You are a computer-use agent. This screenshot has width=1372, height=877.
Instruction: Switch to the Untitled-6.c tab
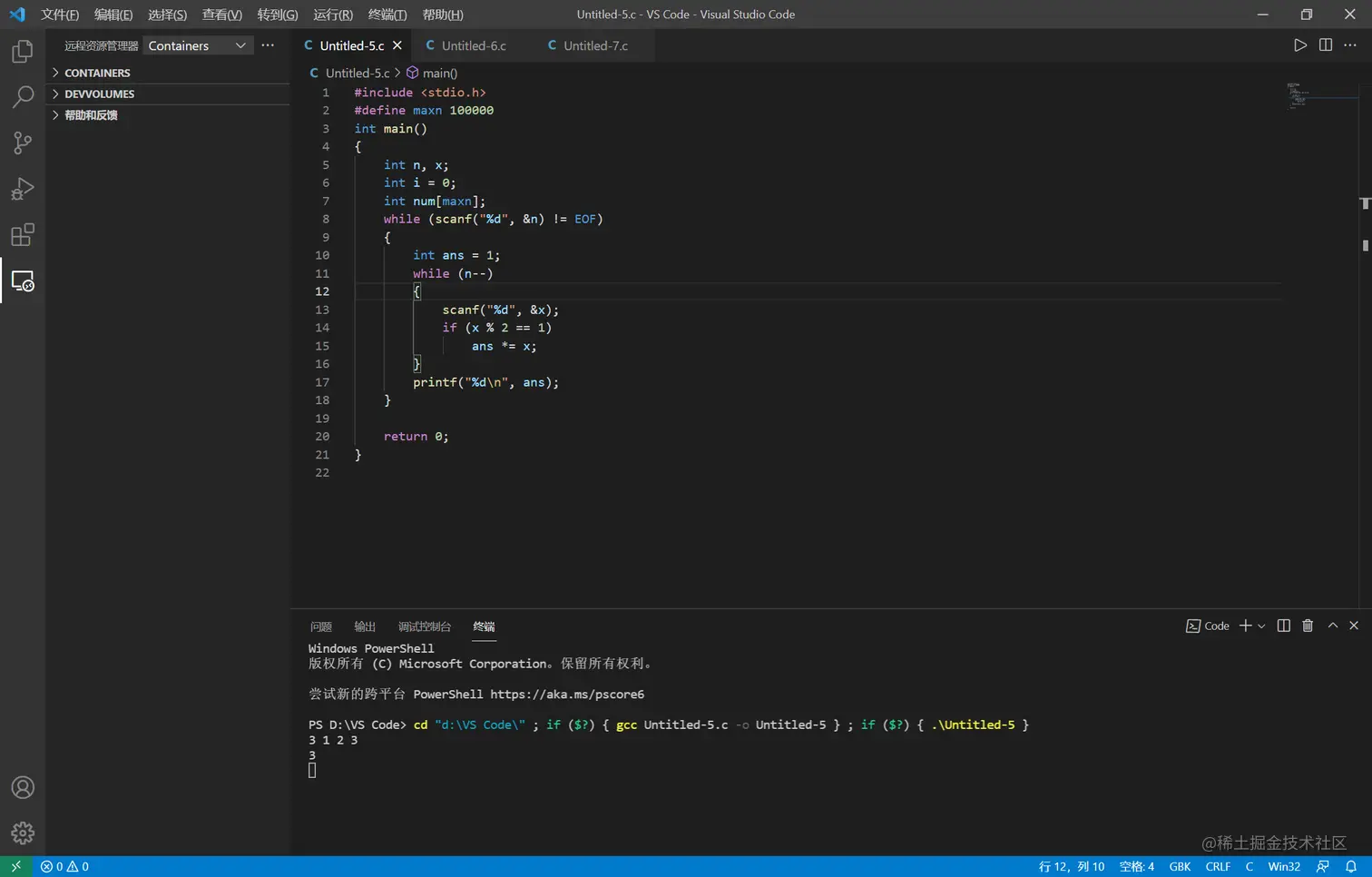[473, 45]
